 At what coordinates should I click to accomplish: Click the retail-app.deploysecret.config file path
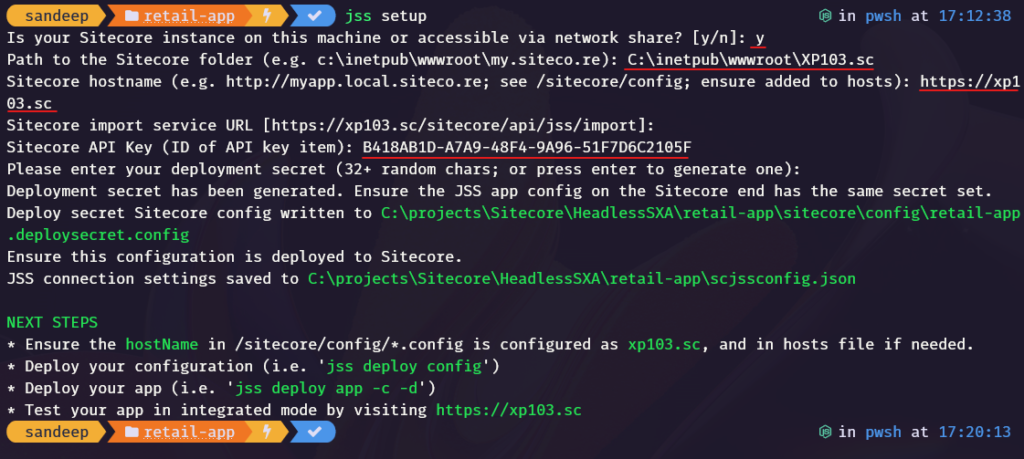[513, 223]
